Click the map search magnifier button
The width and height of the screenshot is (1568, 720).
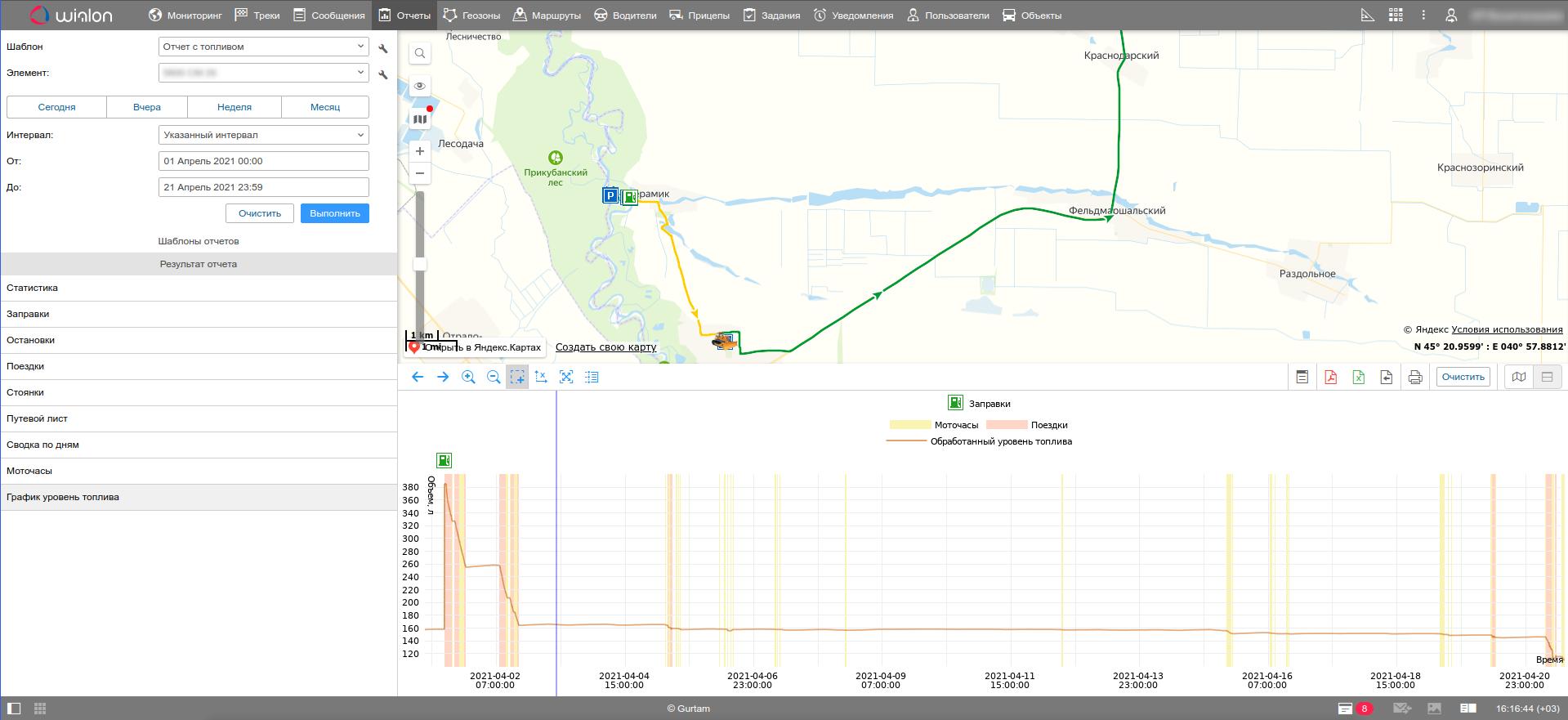pos(420,54)
